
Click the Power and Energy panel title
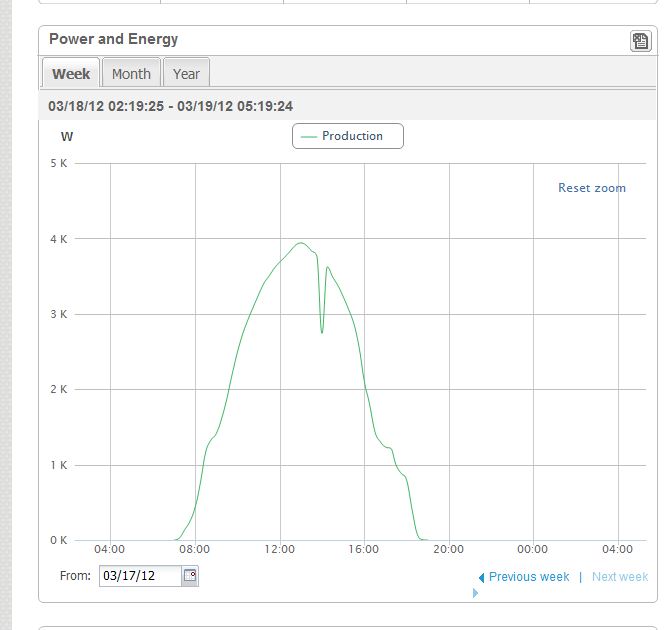[x=113, y=39]
